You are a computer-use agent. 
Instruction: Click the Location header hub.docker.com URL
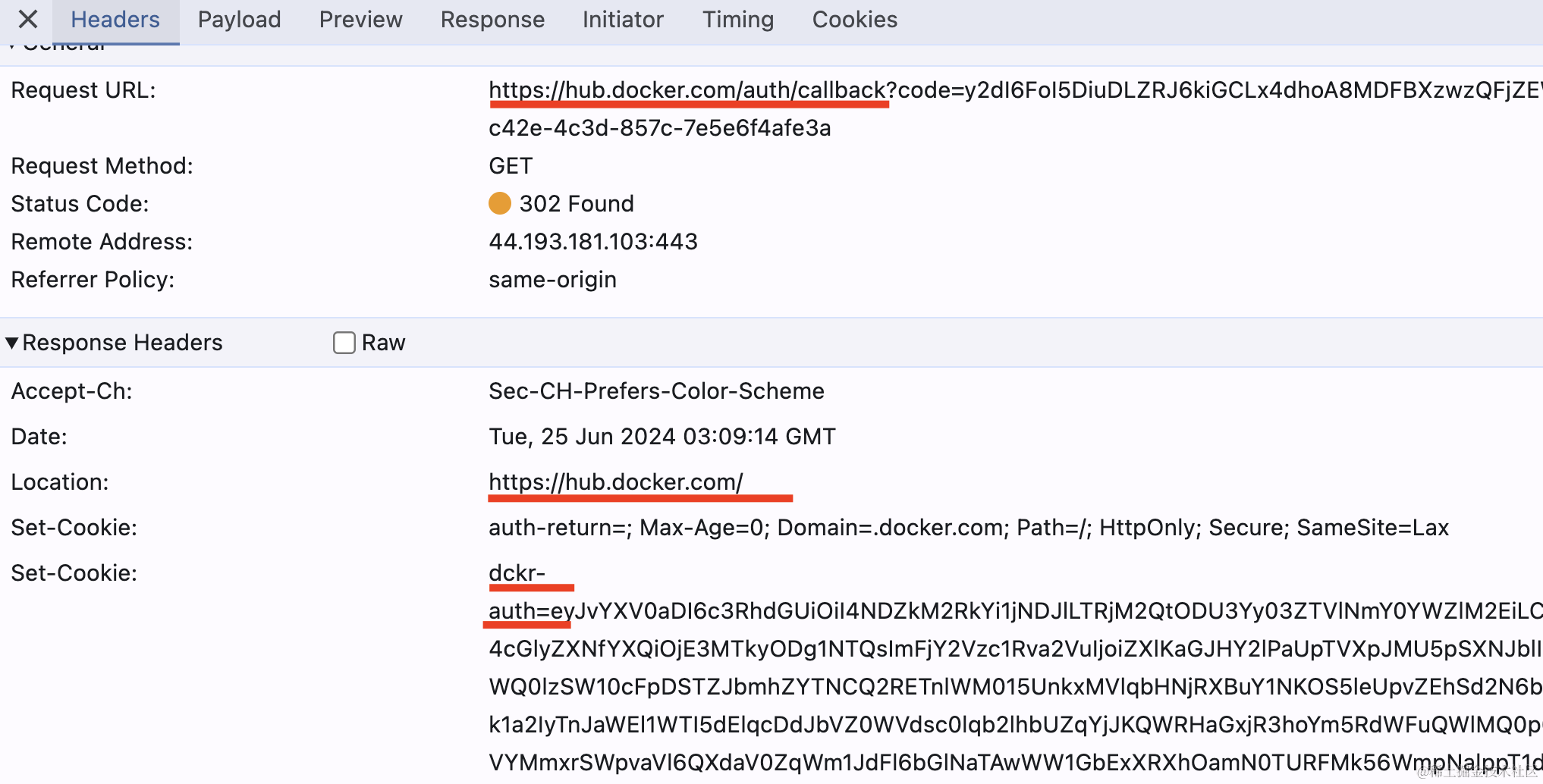[x=615, y=482]
